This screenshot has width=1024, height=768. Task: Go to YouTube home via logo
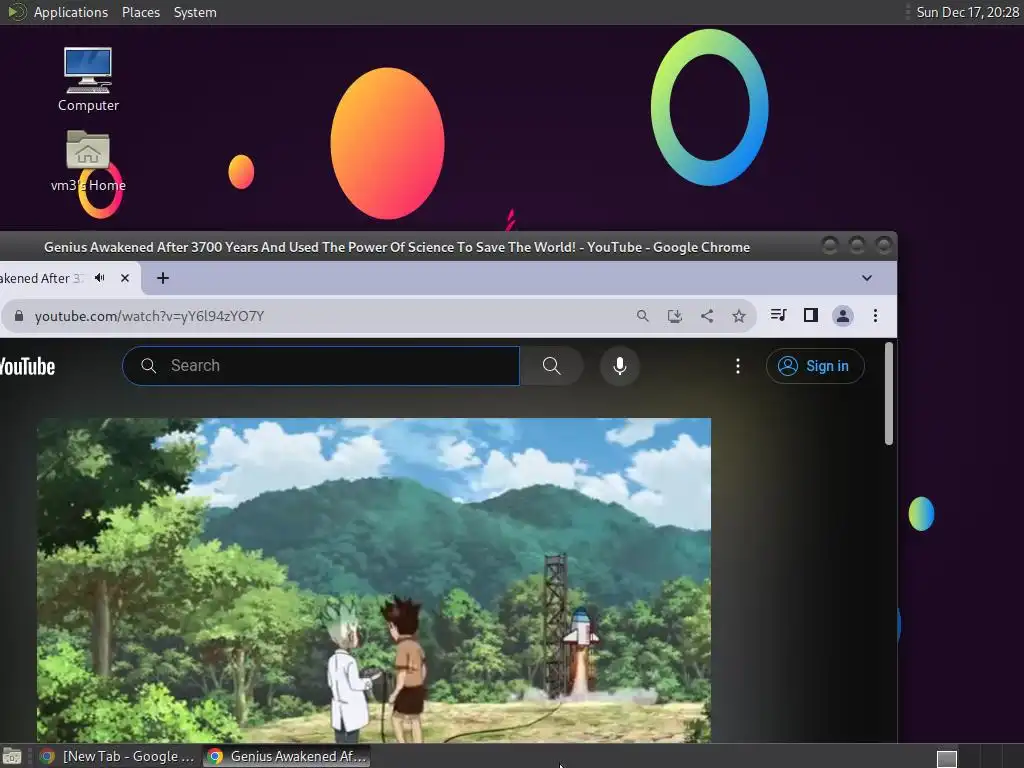point(27,366)
